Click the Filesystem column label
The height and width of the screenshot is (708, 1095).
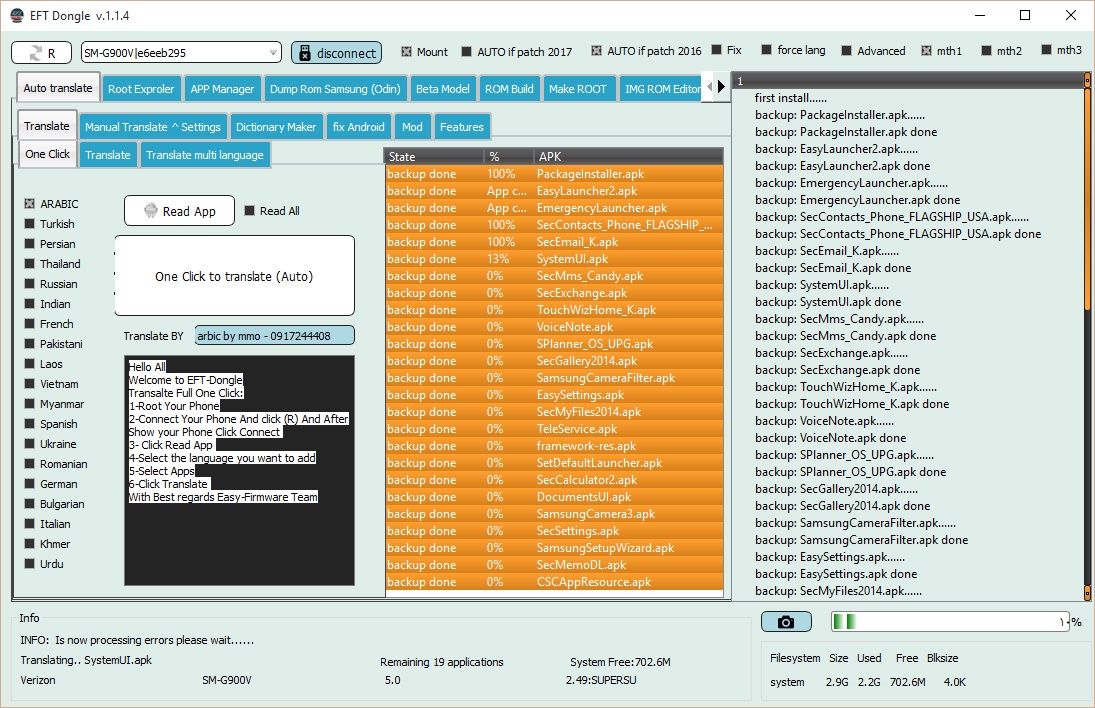pos(795,658)
